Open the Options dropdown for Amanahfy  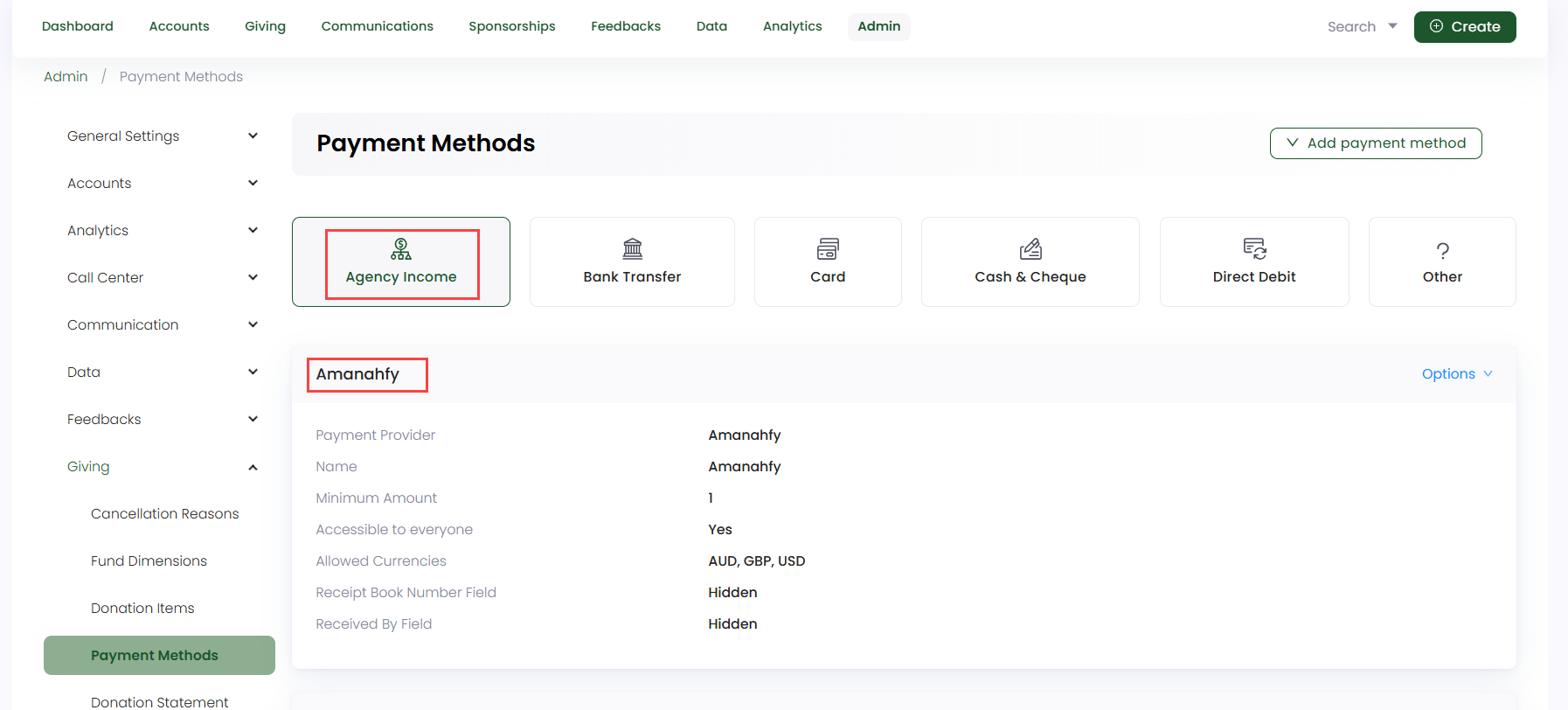coord(1457,373)
